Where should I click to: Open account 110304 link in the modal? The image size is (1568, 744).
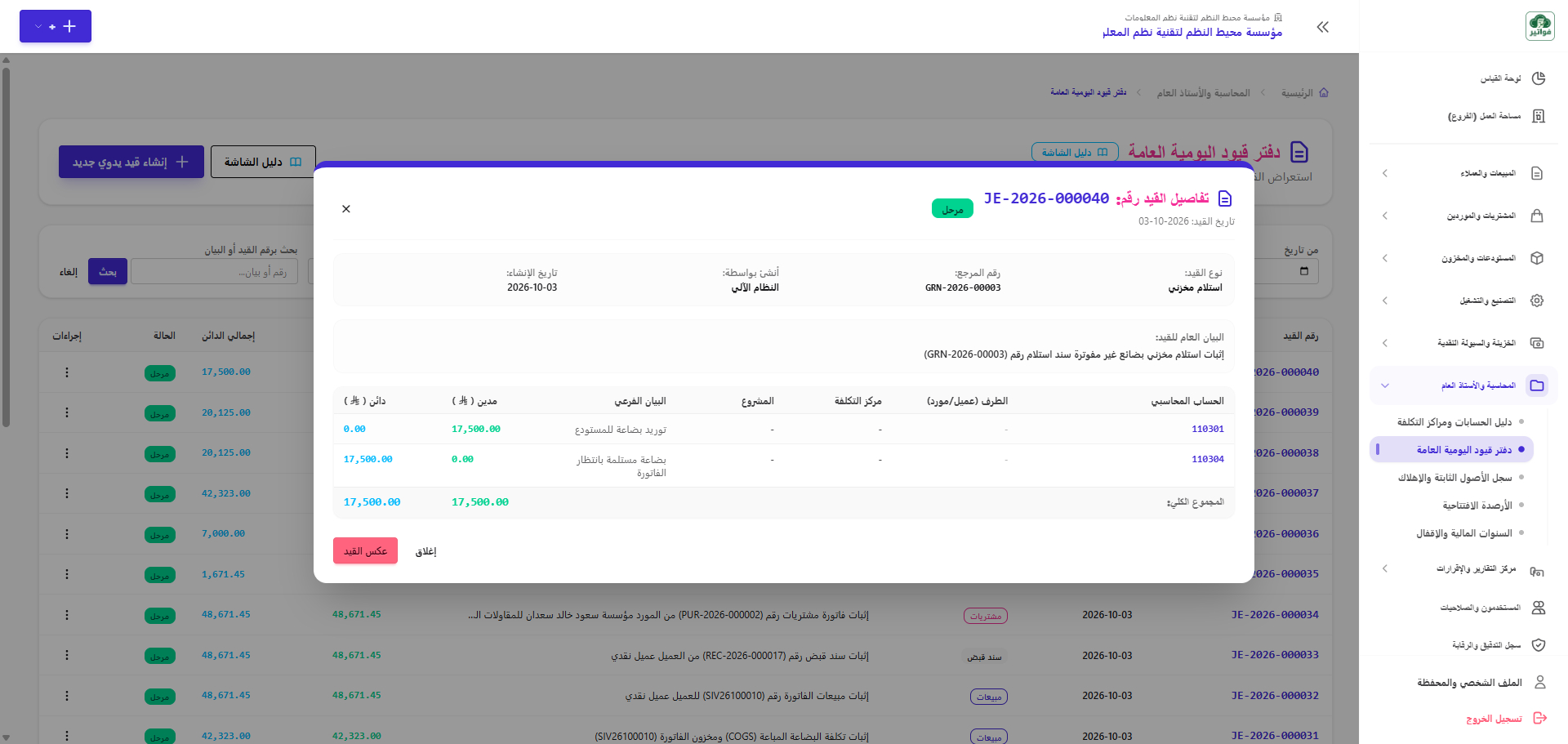click(1207, 459)
